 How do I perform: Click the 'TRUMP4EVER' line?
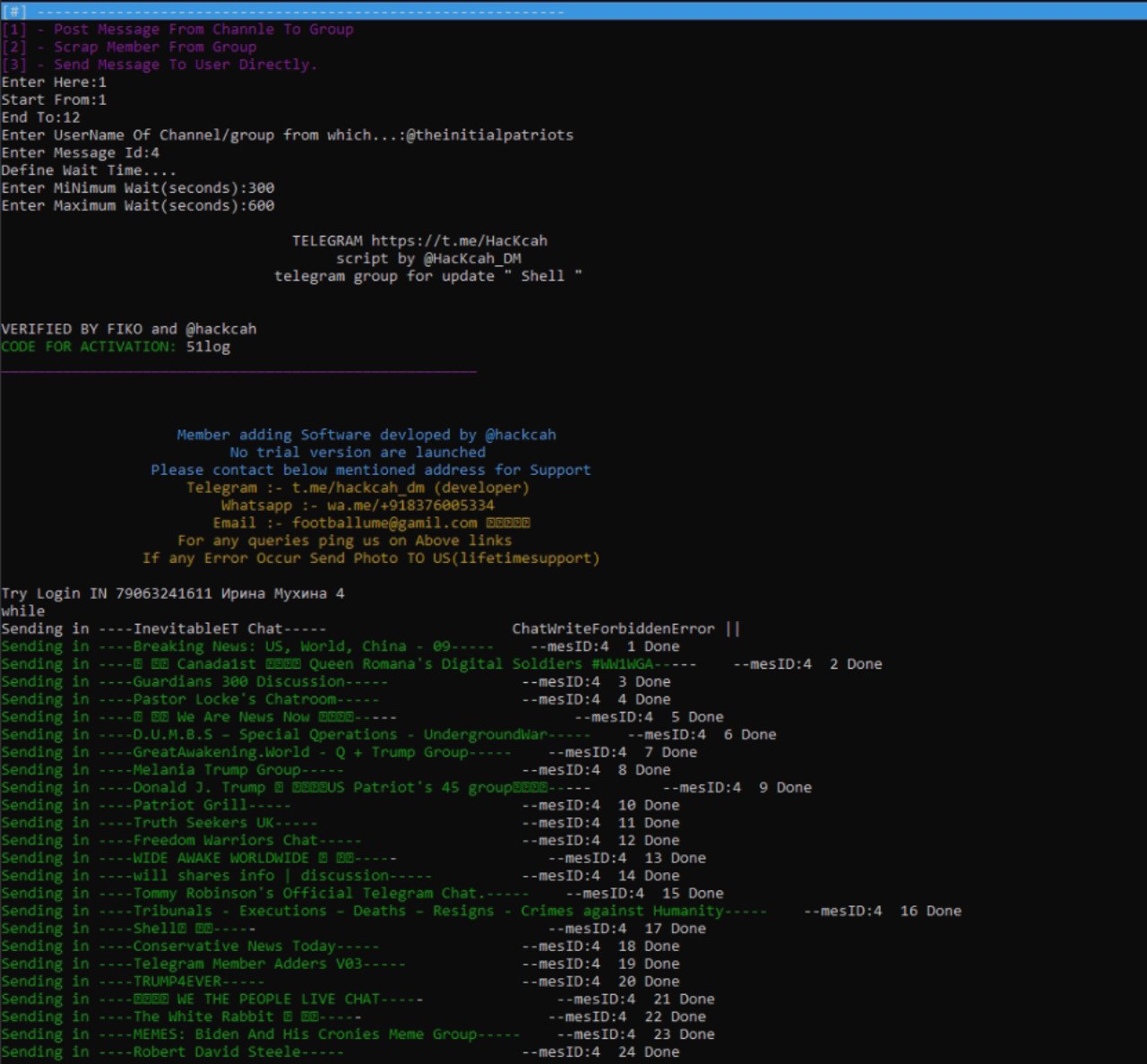[341, 982]
